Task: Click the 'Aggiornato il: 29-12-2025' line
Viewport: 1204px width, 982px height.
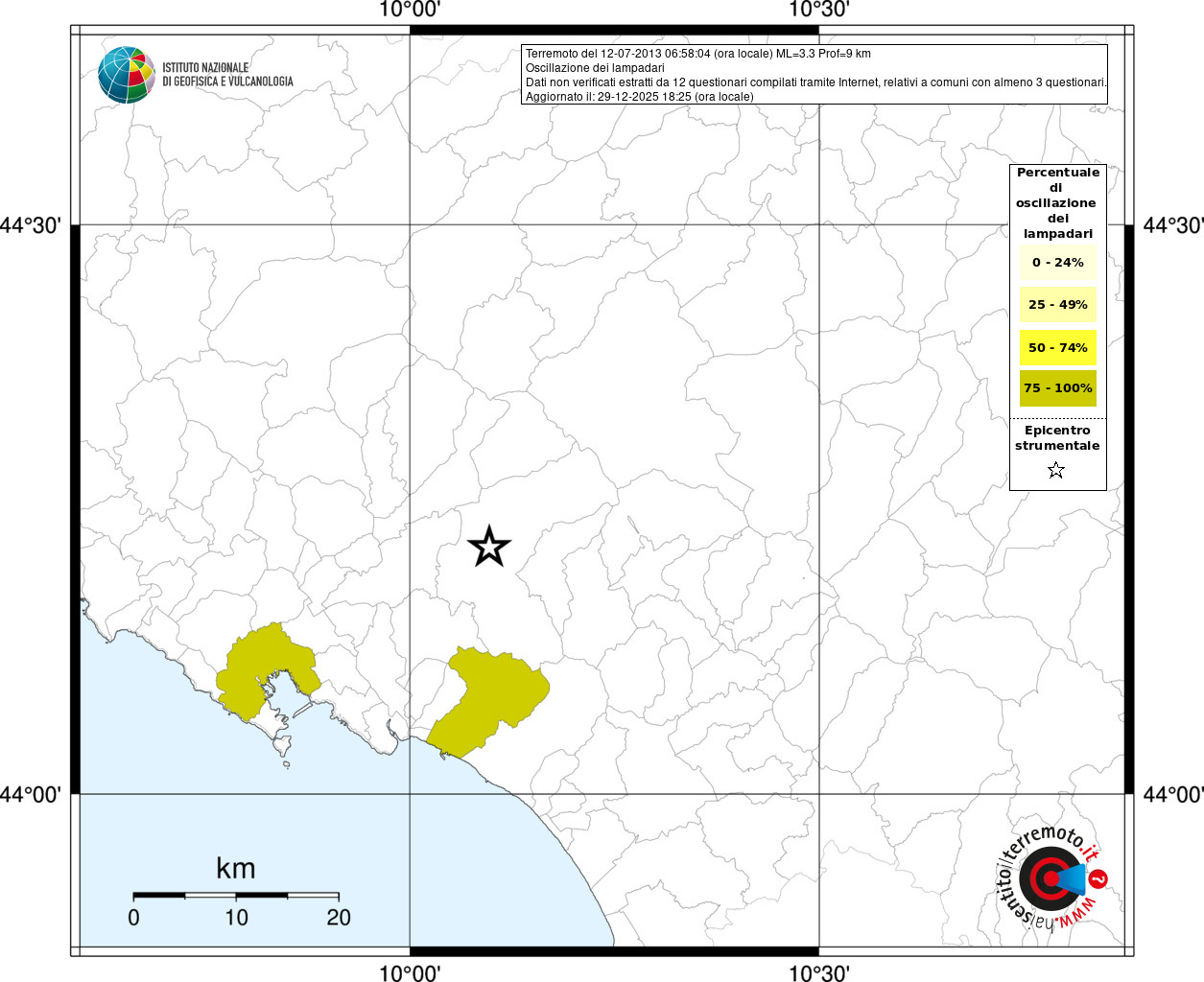Action: (640, 97)
